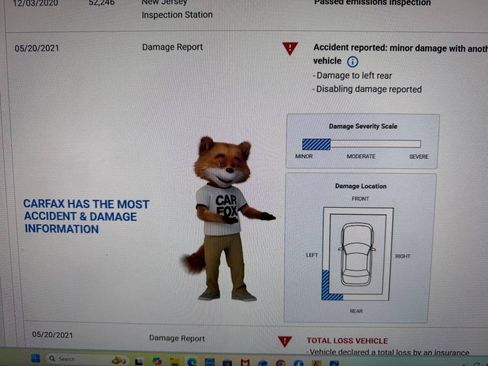The height and width of the screenshot is (366, 488).
Task: Click 'Inspection Station' source text
Action: tap(177, 15)
